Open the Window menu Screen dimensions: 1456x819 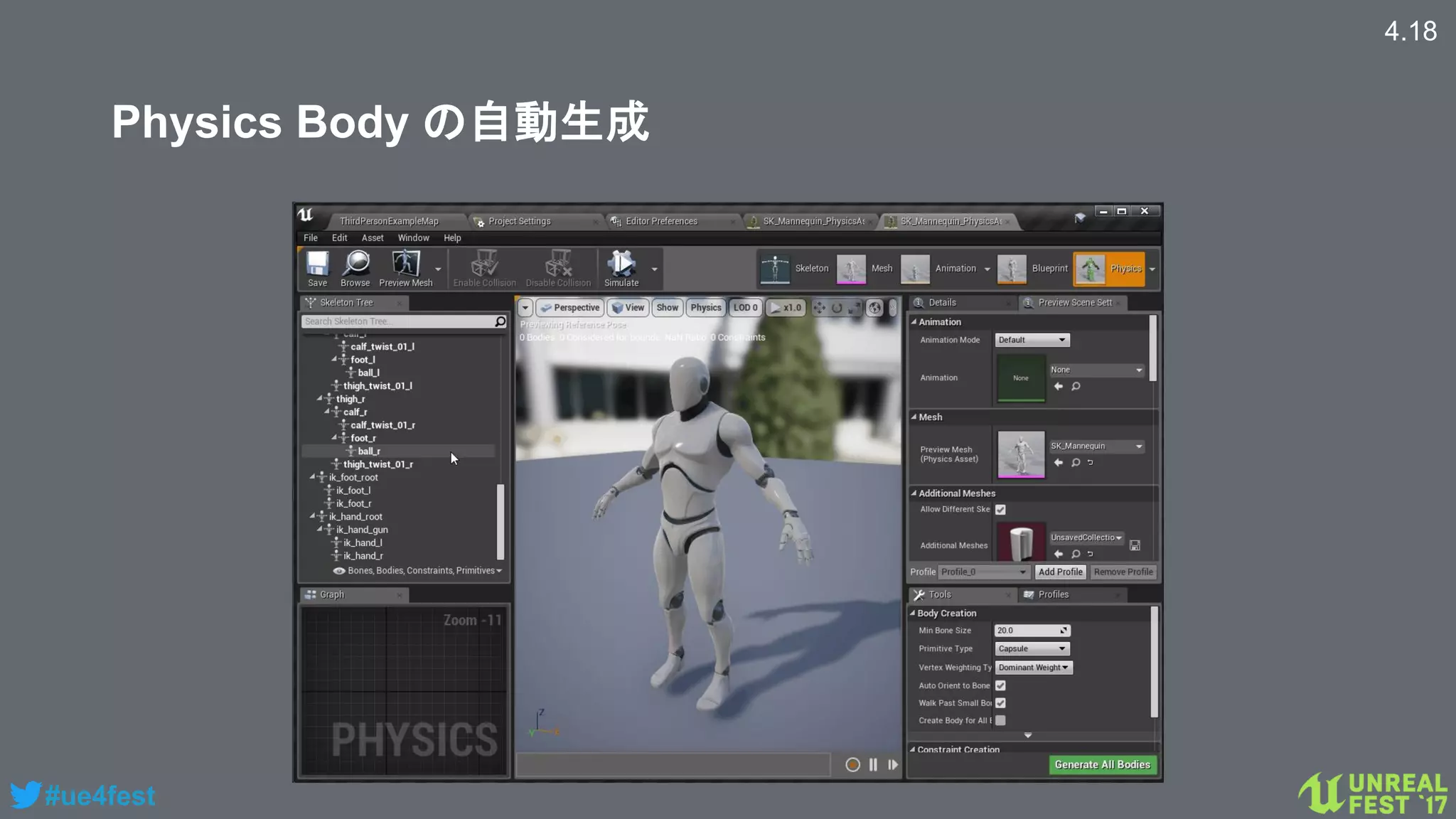413,237
